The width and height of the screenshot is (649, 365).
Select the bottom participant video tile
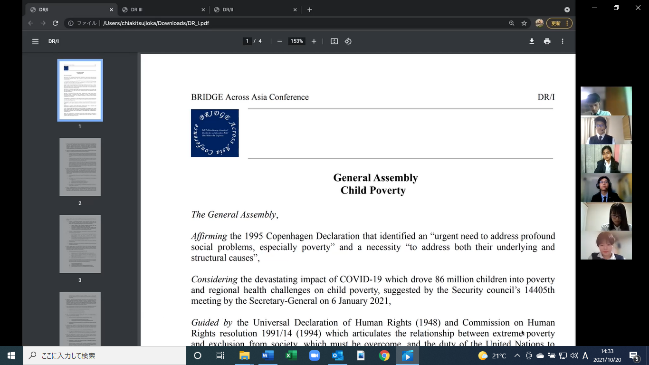click(x=606, y=246)
